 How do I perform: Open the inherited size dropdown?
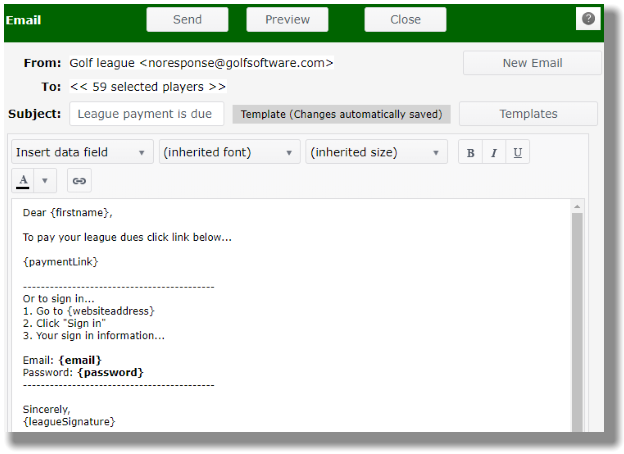click(x=376, y=153)
